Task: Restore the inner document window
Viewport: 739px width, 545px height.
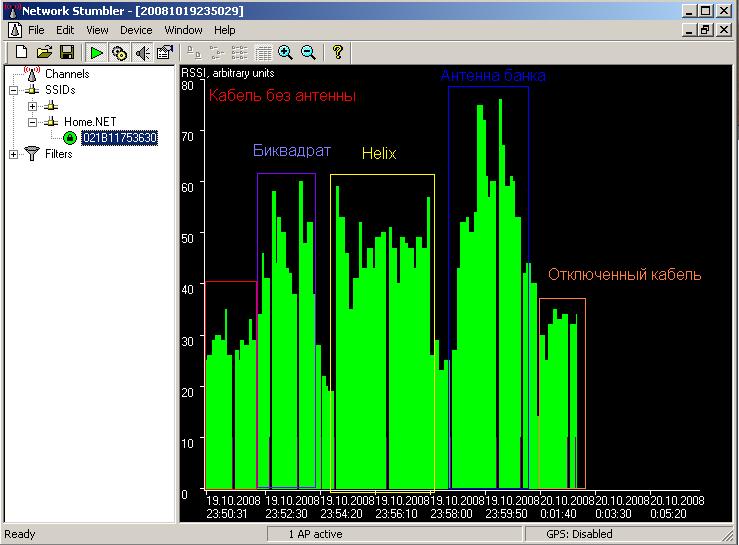Action: tap(706, 30)
